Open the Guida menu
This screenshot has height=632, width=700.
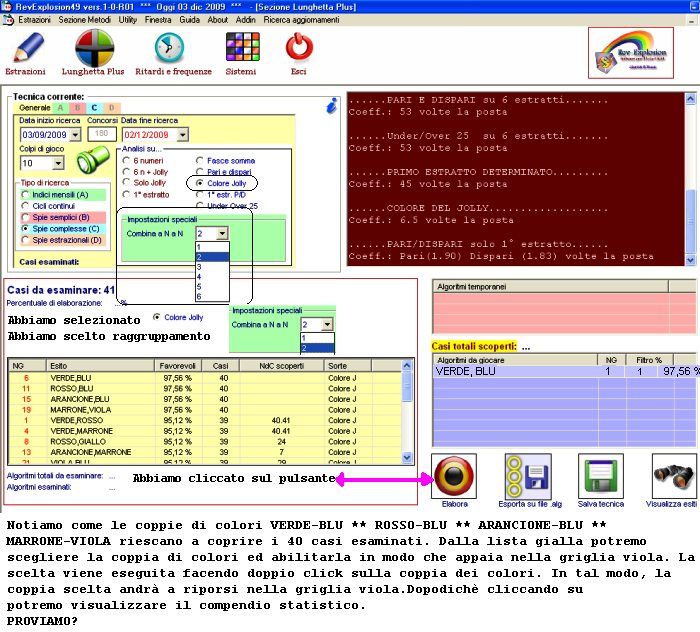(189, 20)
